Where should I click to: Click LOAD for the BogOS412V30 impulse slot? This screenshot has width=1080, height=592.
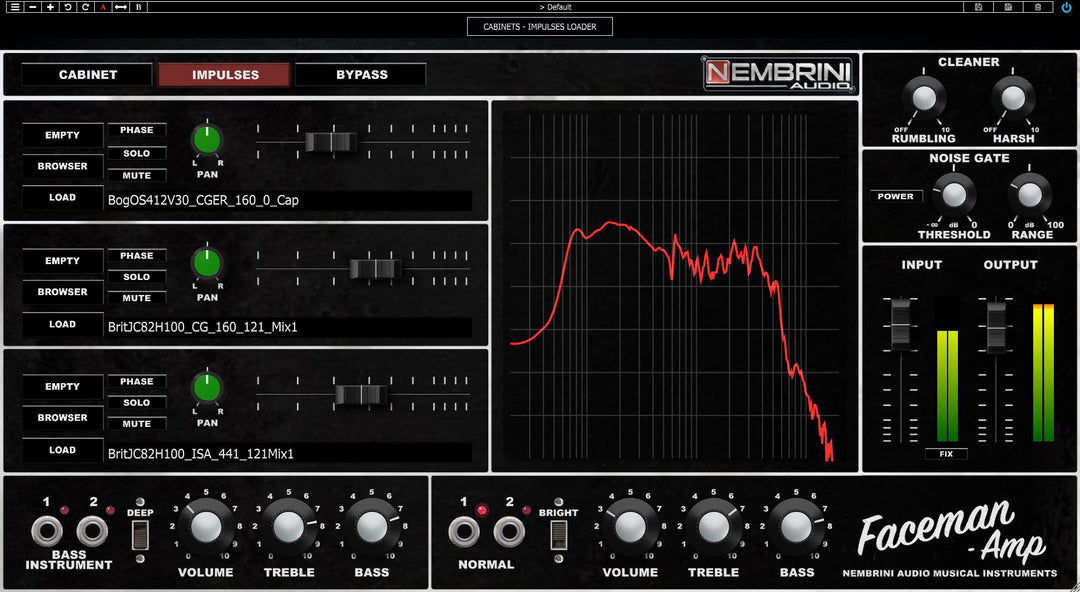click(63, 197)
